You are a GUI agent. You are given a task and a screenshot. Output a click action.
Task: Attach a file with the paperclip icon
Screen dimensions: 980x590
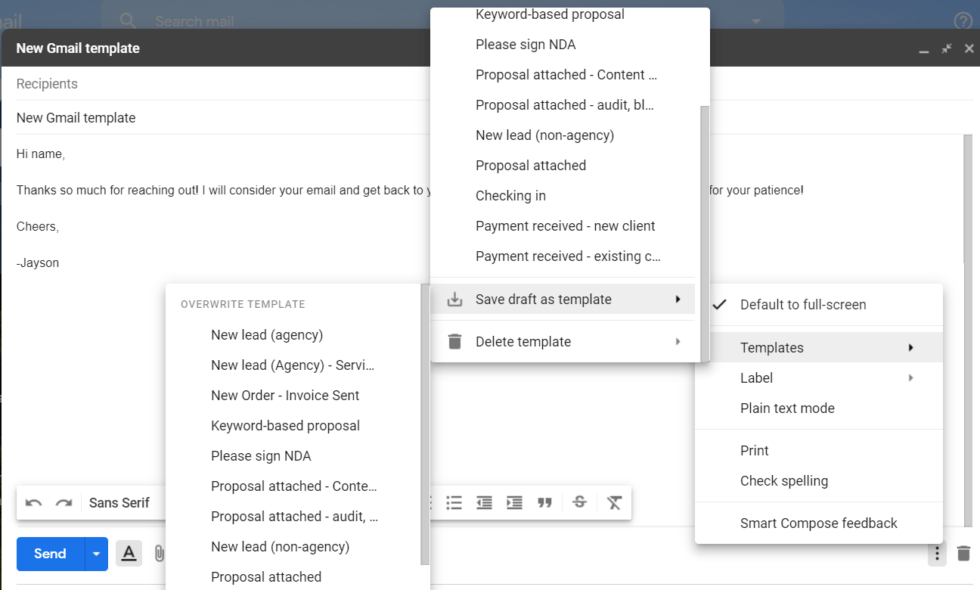pyautogui.click(x=160, y=553)
